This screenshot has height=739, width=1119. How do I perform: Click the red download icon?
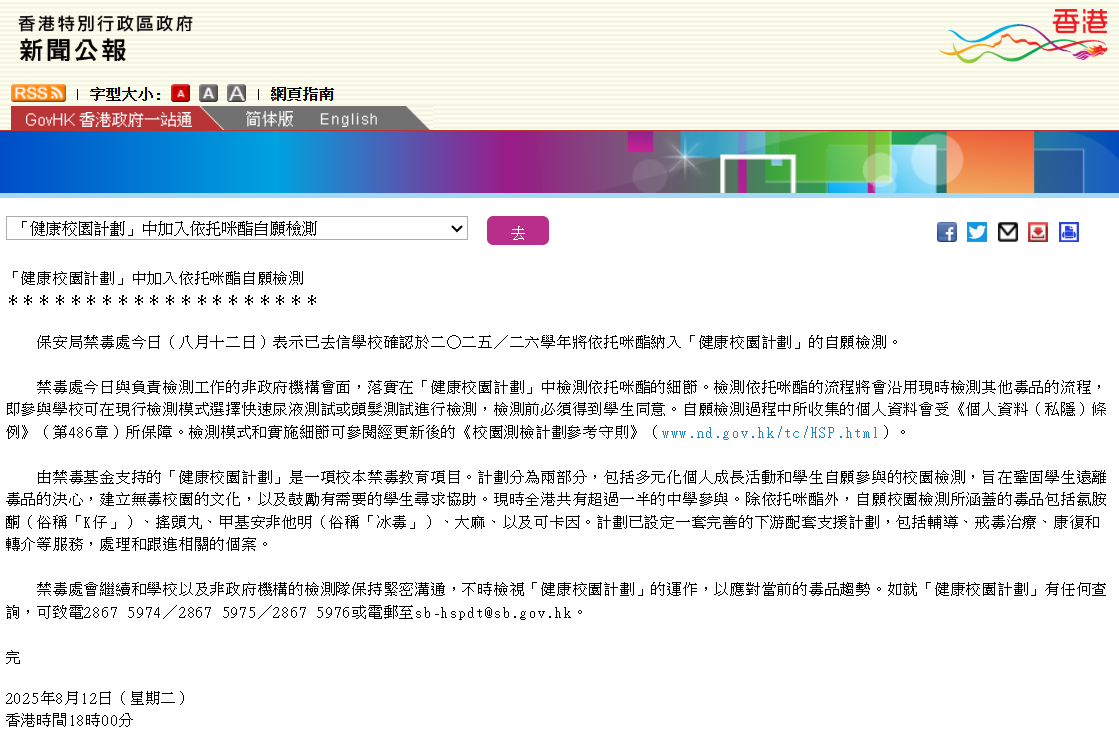pos(1038,232)
